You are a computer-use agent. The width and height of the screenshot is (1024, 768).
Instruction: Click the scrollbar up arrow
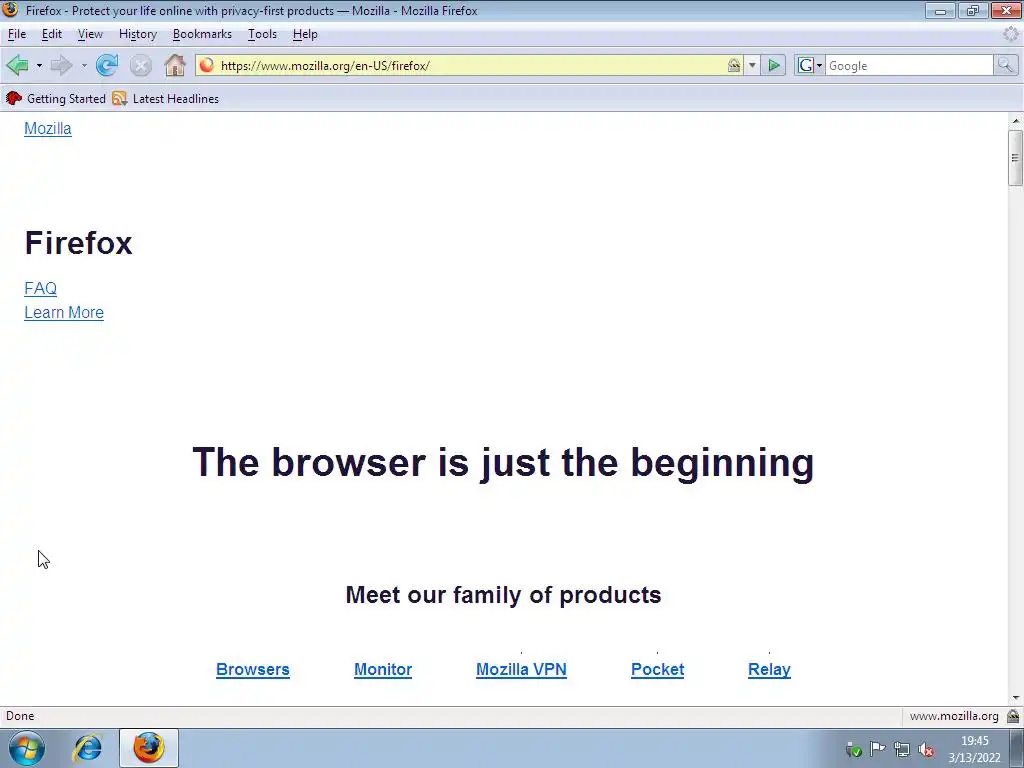click(1015, 121)
